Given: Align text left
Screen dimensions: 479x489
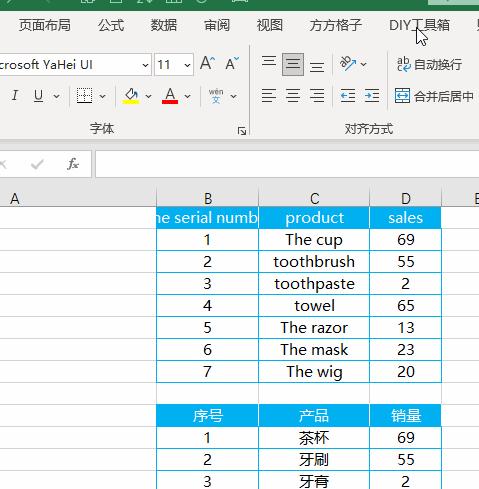Looking at the screenshot, I should (269, 96).
